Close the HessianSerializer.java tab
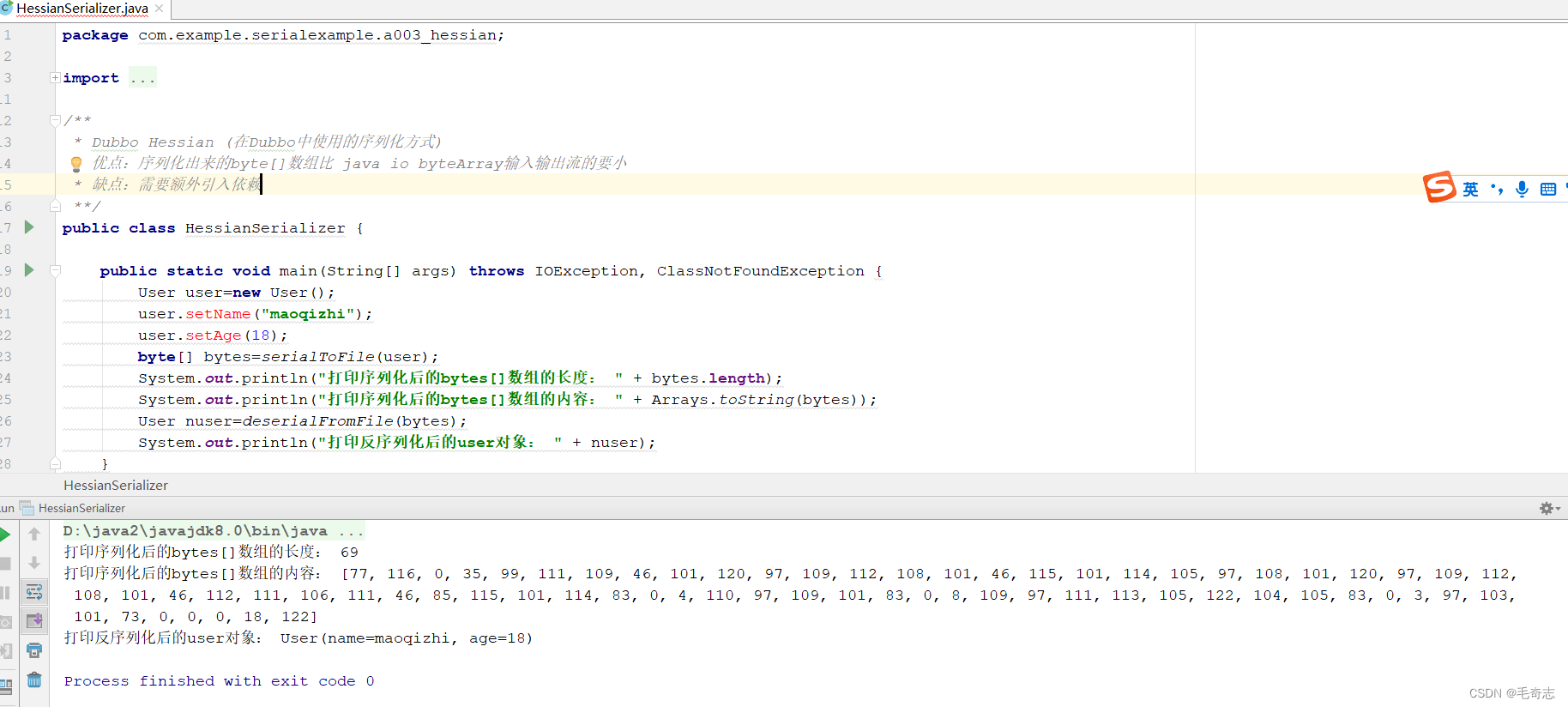The height and width of the screenshot is (707, 1568). point(160,9)
